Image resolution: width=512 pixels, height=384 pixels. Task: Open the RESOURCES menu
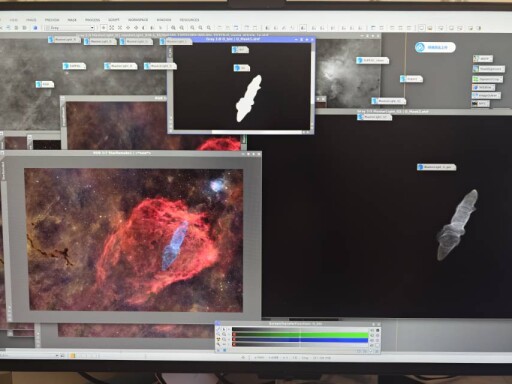189,20
